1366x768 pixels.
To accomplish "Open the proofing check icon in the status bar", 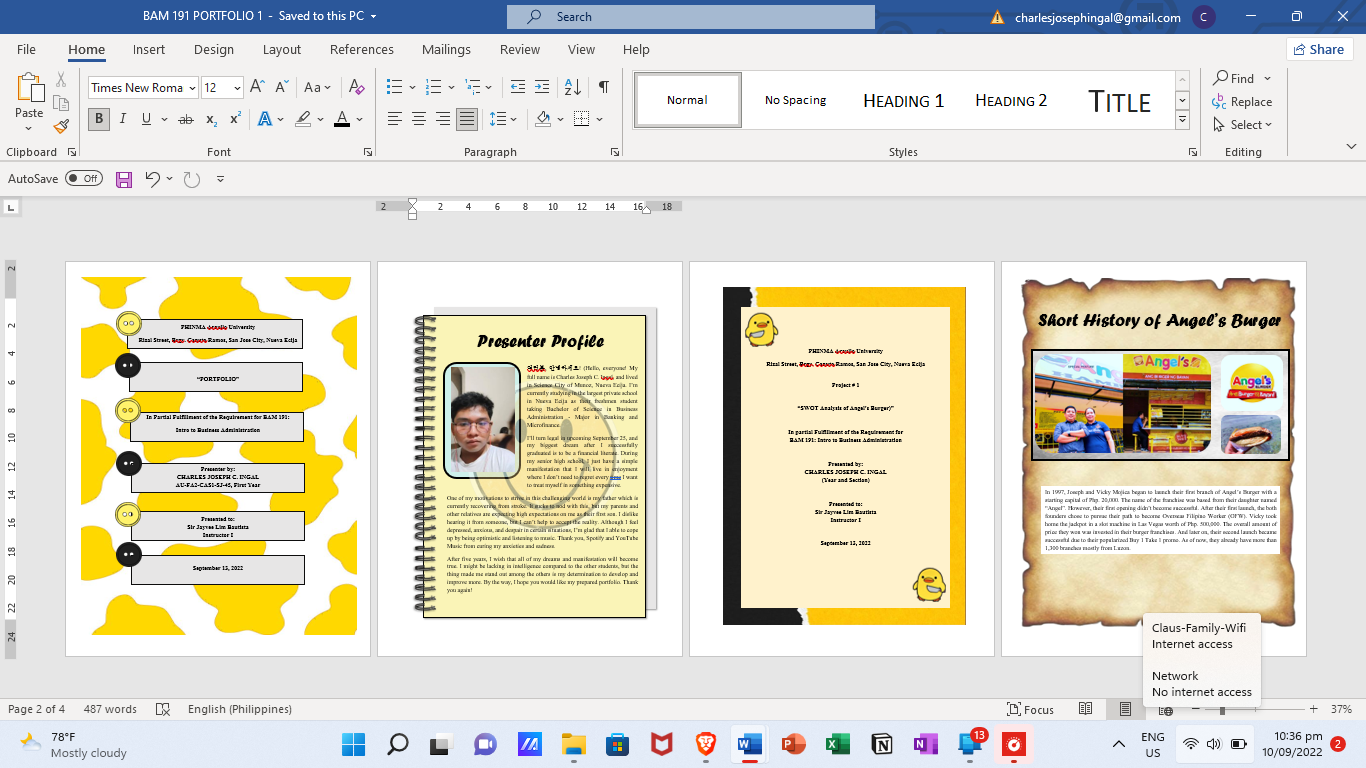I will (x=162, y=709).
